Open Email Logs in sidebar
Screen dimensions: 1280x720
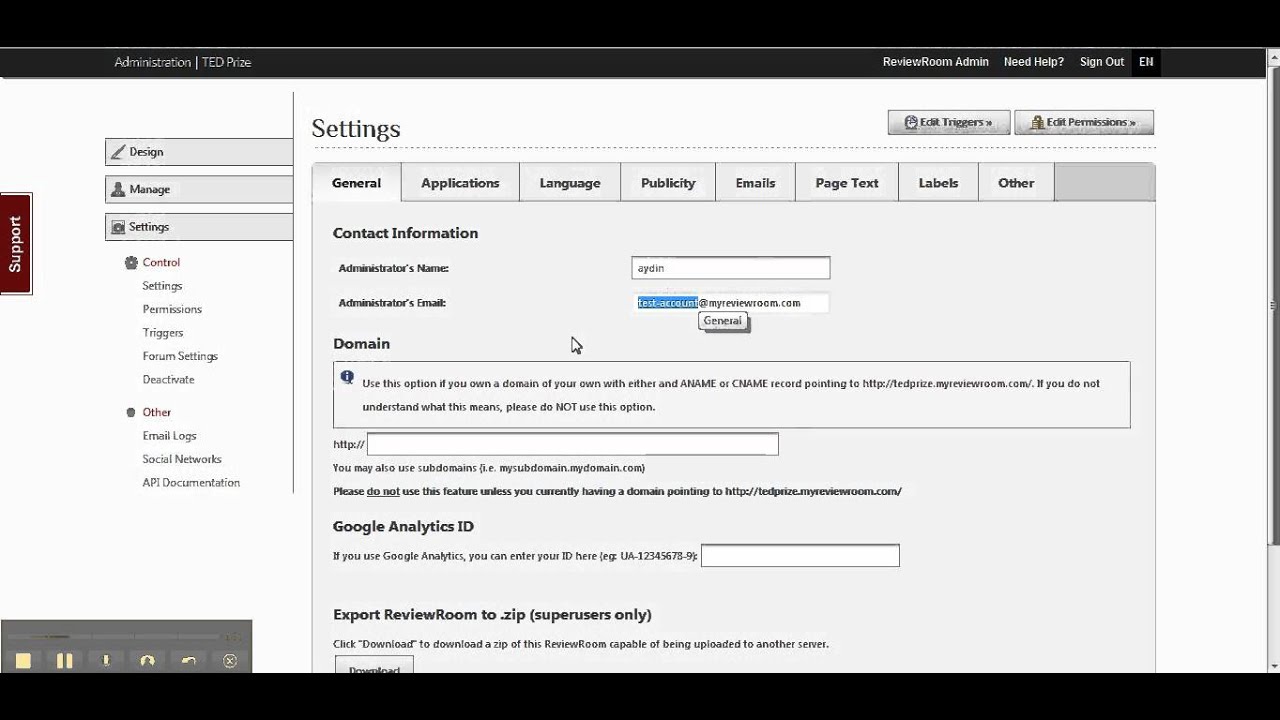pyautogui.click(x=169, y=436)
